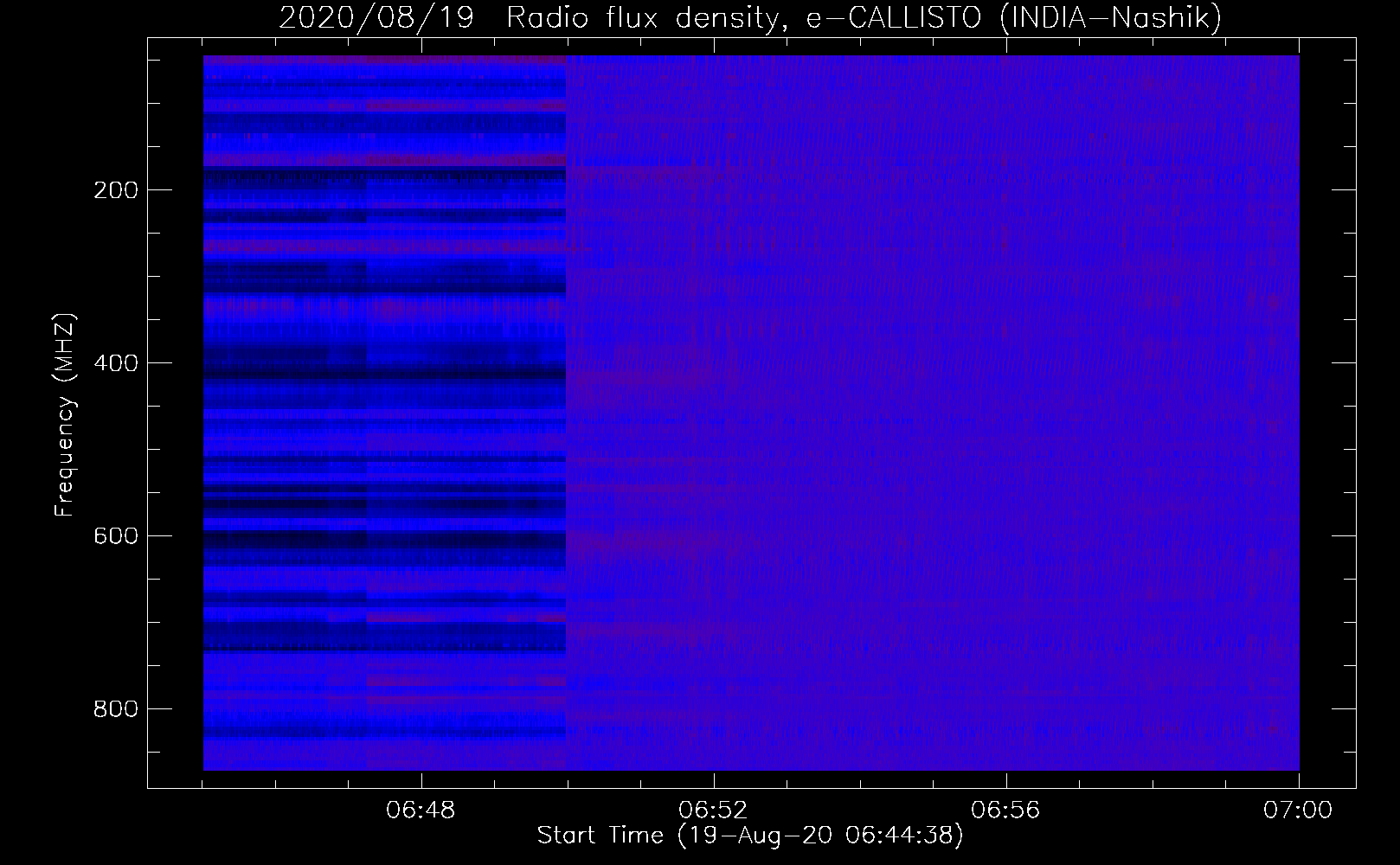This screenshot has height=865, width=1400.
Task: Click the 'Start Time (19-Aug-20 06:44:38)' label
Action: pyautogui.click(x=749, y=836)
